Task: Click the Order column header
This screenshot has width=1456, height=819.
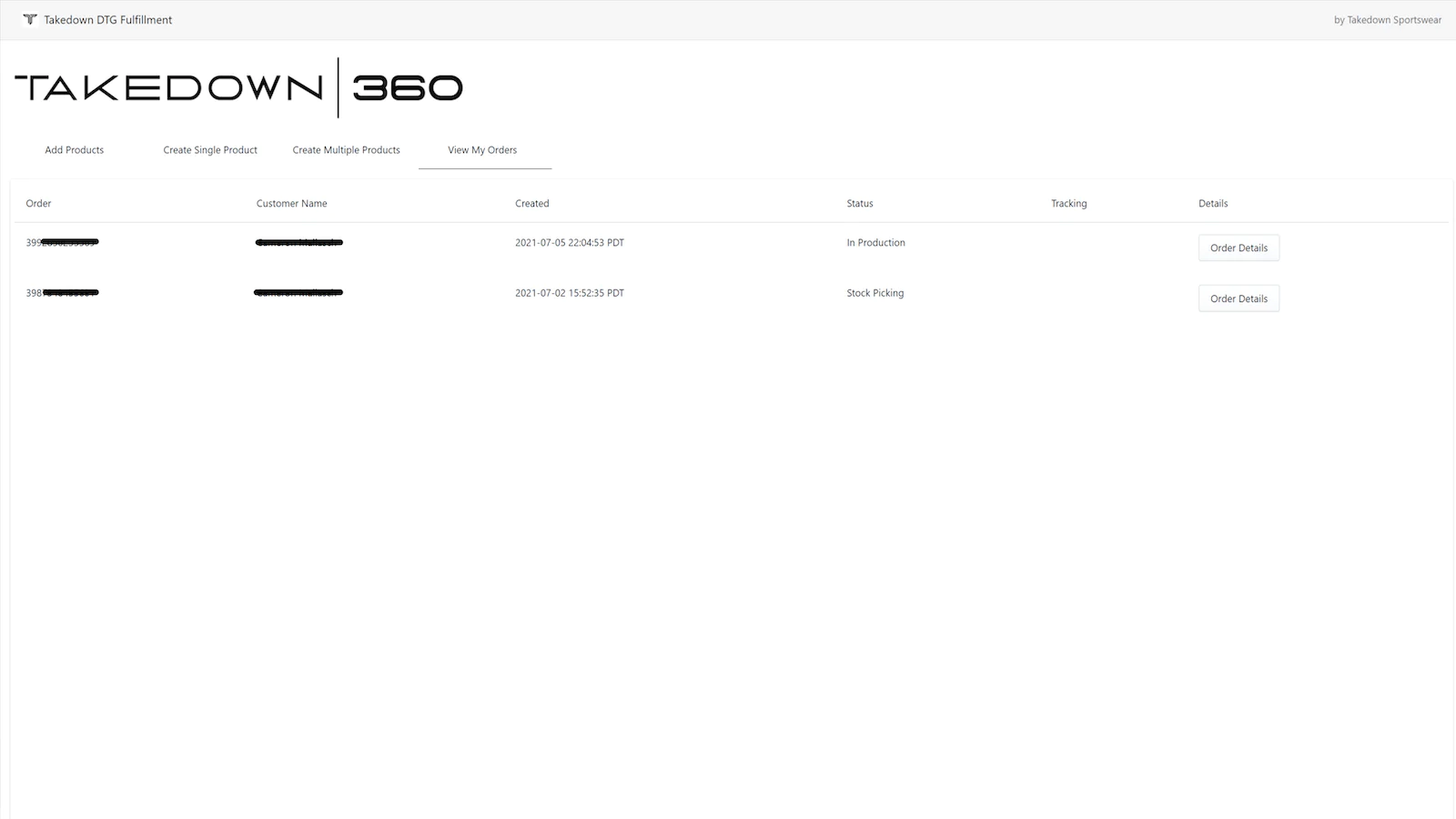Action: point(38,203)
